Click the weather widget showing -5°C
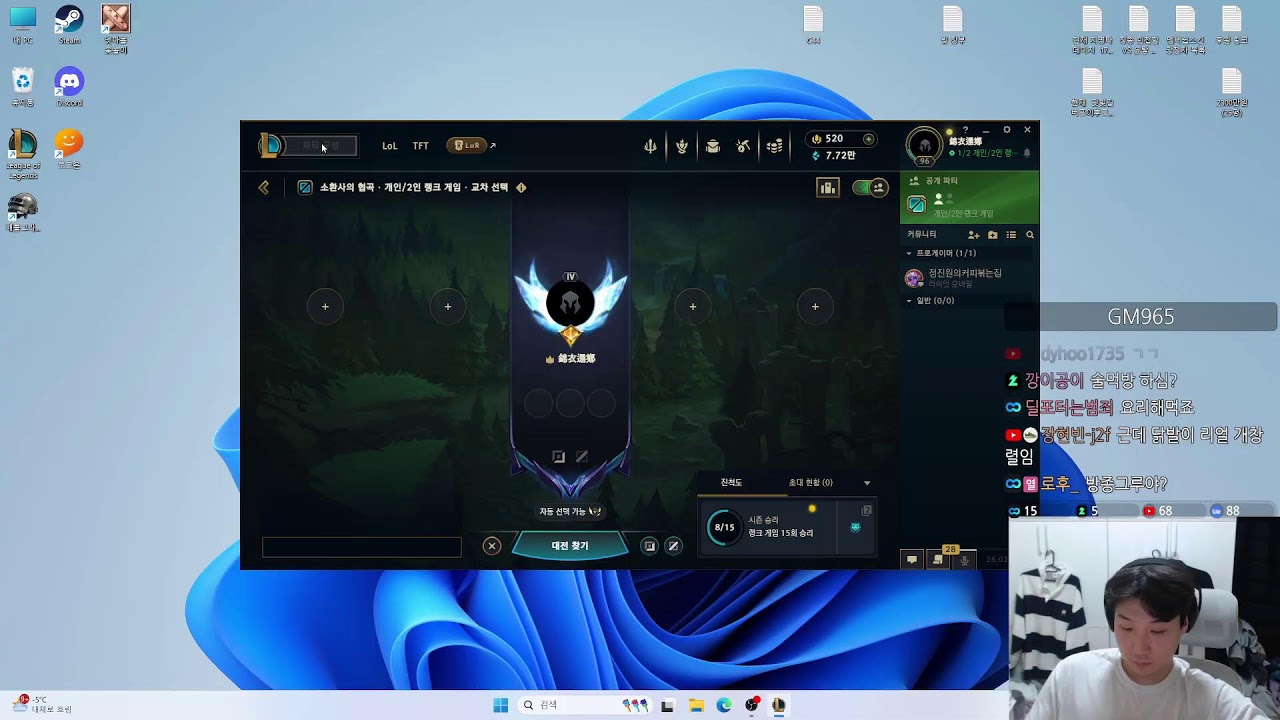Viewport: 1280px width, 720px height. point(44,704)
